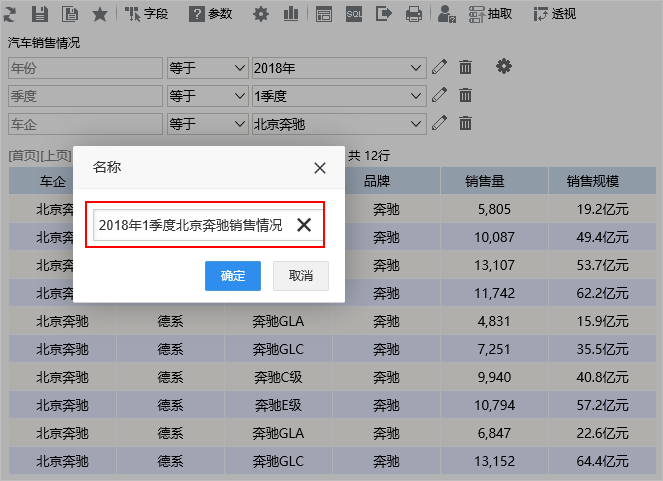Click the refresh icon in toolbar
The height and width of the screenshot is (481, 663).
click(x=9, y=14)
